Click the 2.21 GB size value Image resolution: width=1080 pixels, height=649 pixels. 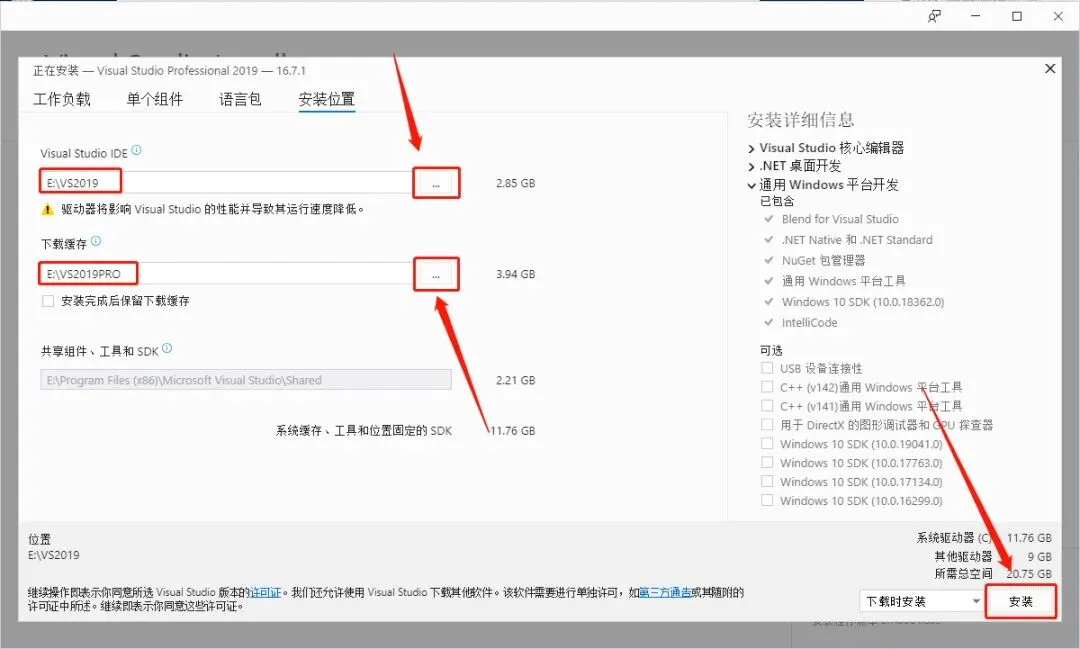515,380
